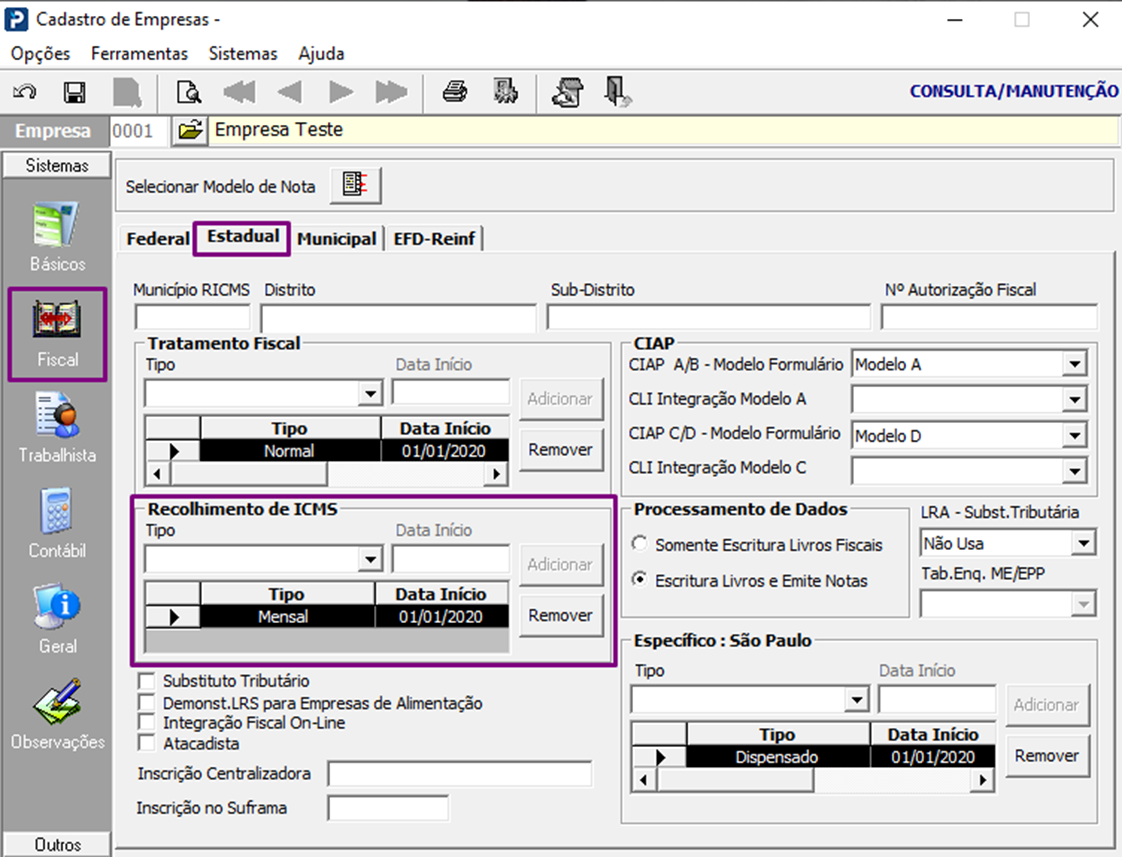Select the Dispensado row in São Paulo grid

coord(813,757)
